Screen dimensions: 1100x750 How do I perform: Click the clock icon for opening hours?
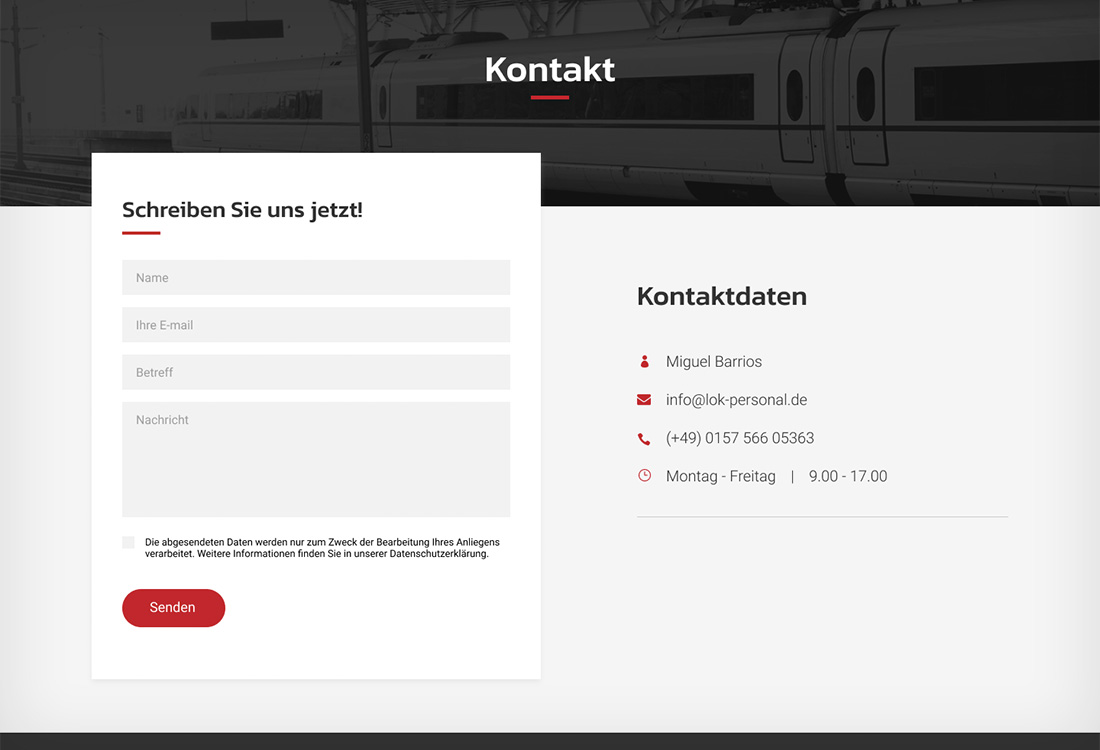click(x=644, y=476)
